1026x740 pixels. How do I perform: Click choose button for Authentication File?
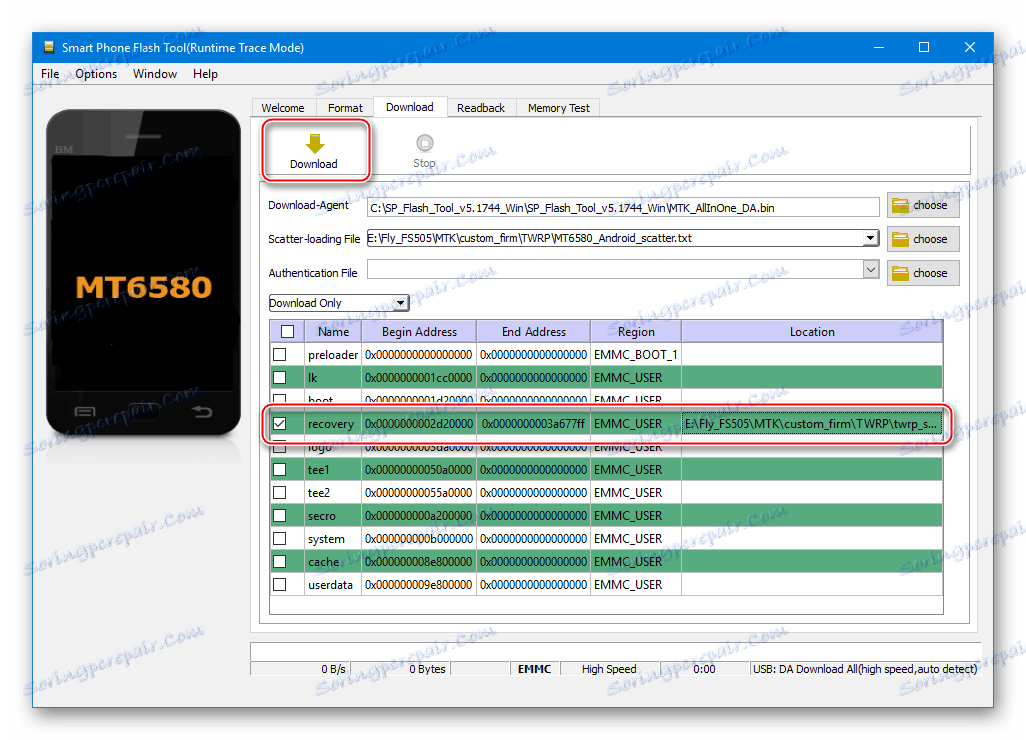pyautogui.click(x=923, y=273)
